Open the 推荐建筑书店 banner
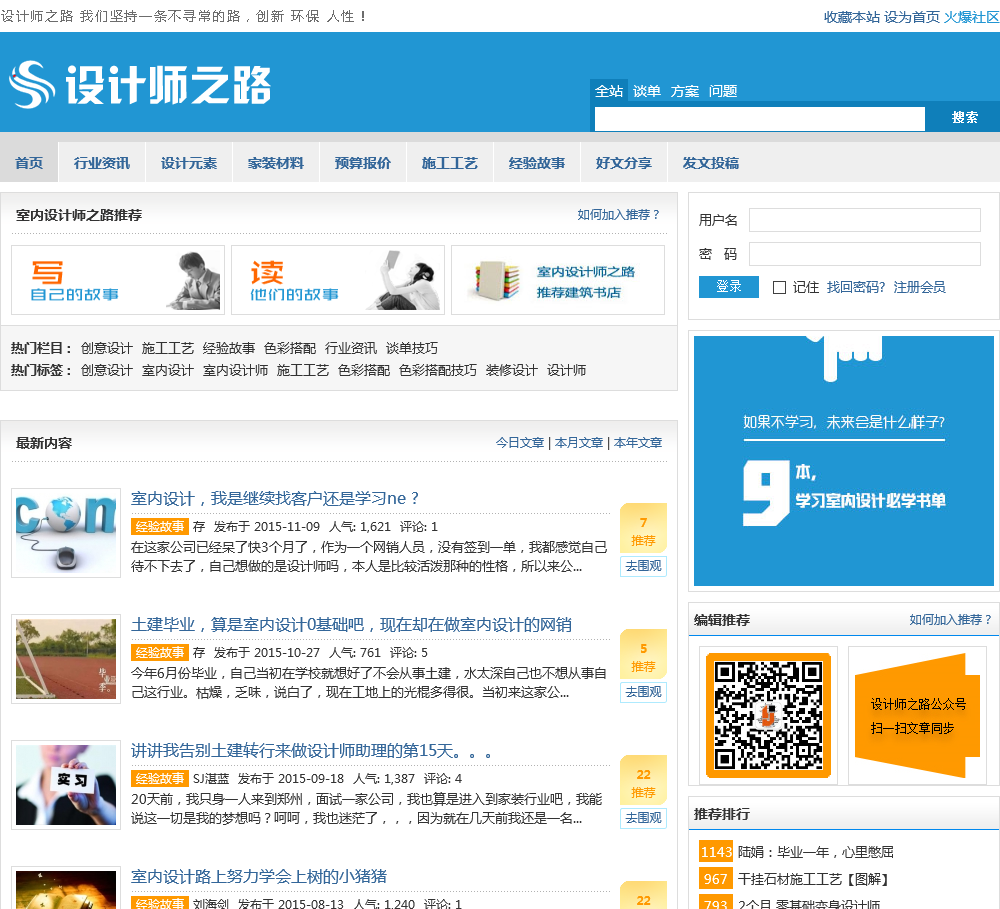 [x=558, y=280]
